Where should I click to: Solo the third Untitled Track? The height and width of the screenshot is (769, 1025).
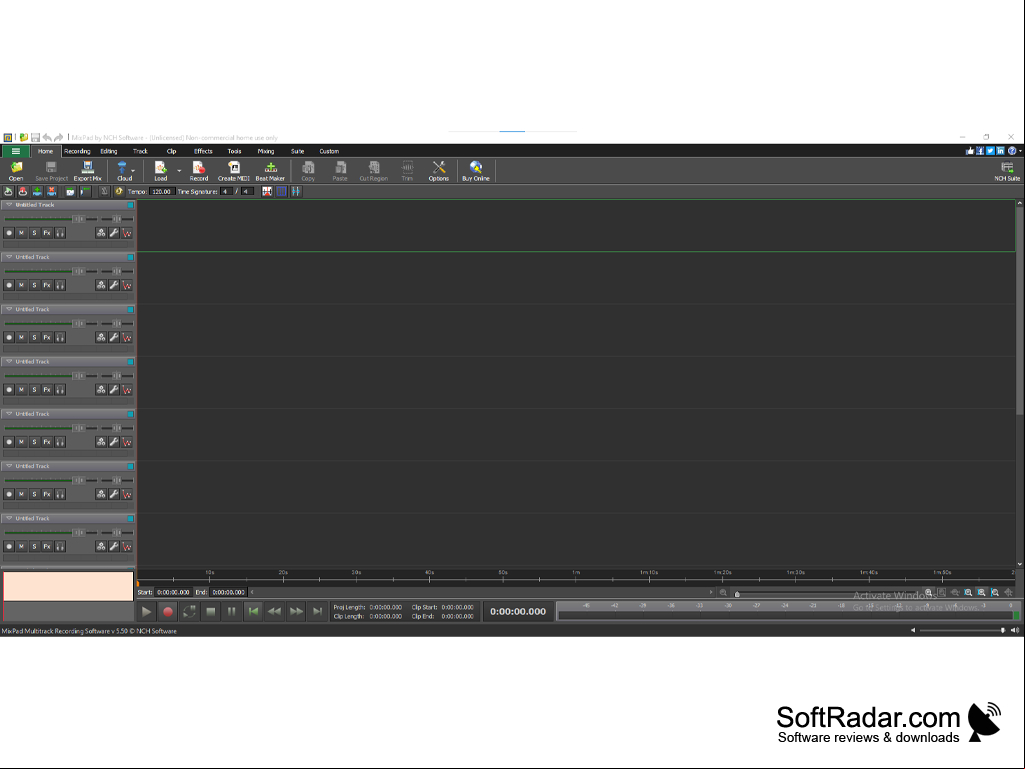pyautogui.click(x=35, y=337)
